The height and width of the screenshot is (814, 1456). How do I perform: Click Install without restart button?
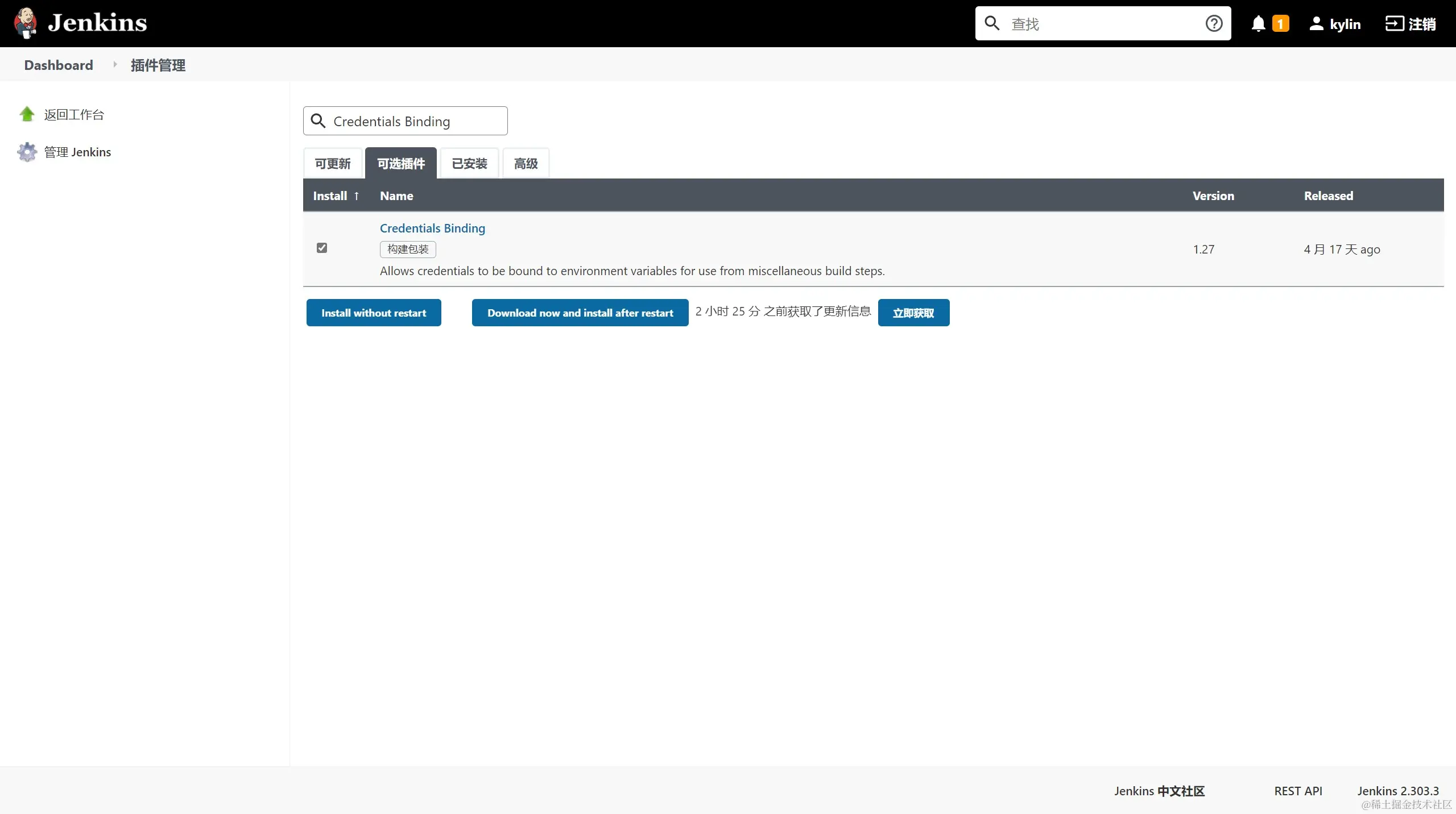coord(374,313)
